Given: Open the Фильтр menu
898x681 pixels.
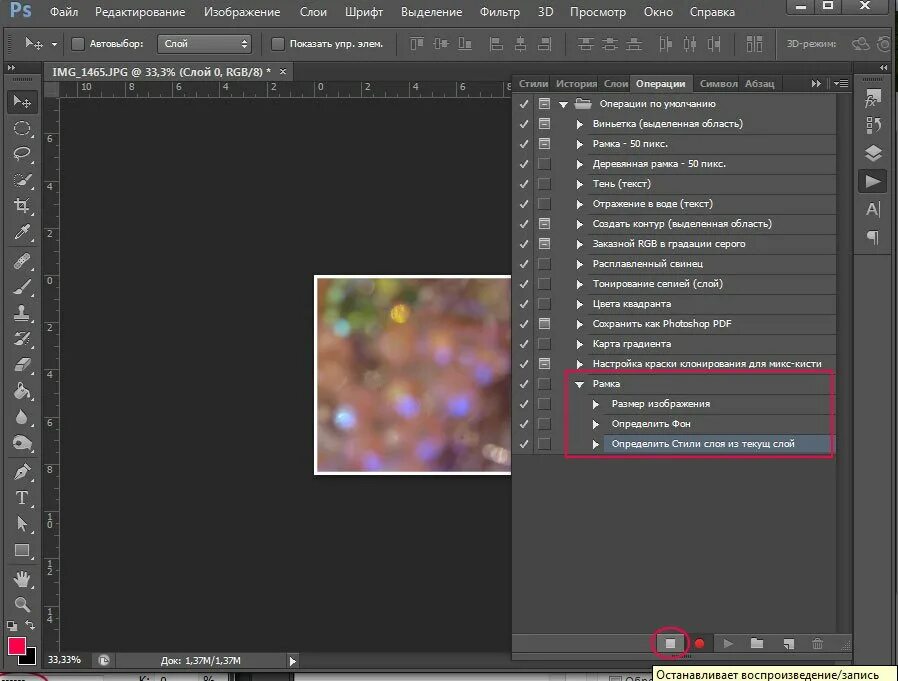Looking at the screenshot, I should coord(499,12).
